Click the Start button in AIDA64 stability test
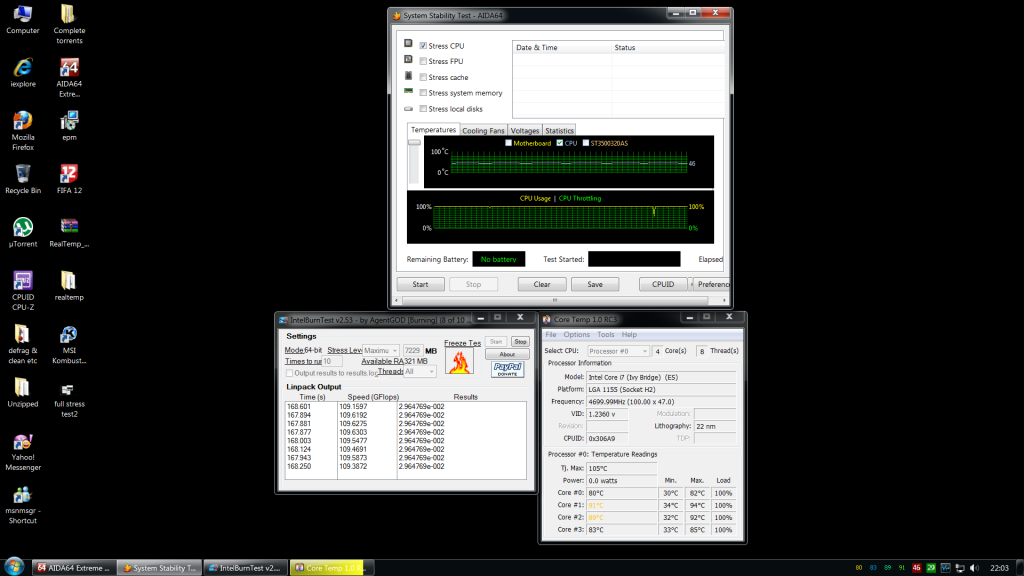The width and height of the screenshot is (1024, 576). coord(420,284)
